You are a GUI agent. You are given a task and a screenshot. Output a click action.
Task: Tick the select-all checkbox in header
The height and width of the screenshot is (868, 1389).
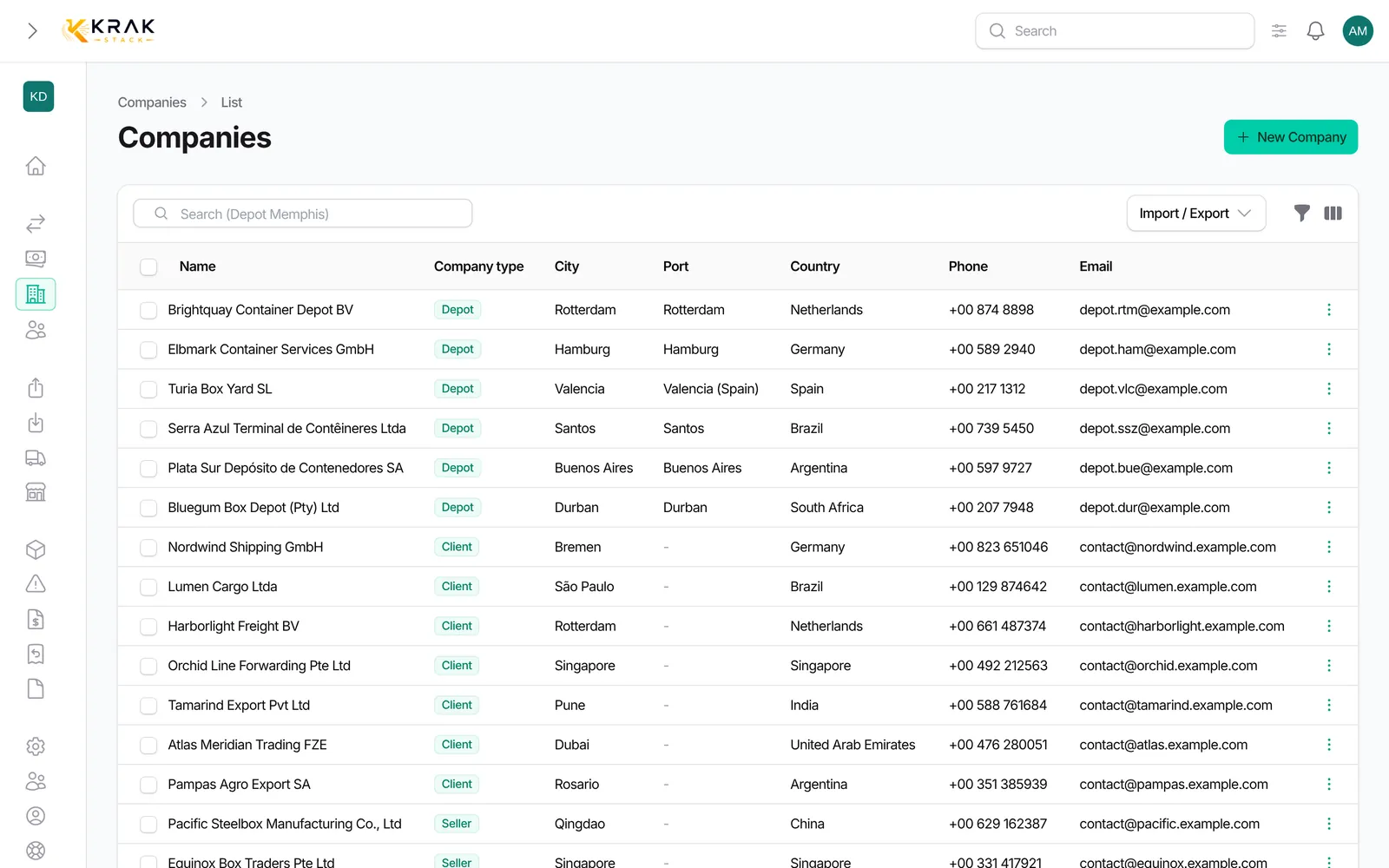[x=148, y=266]
